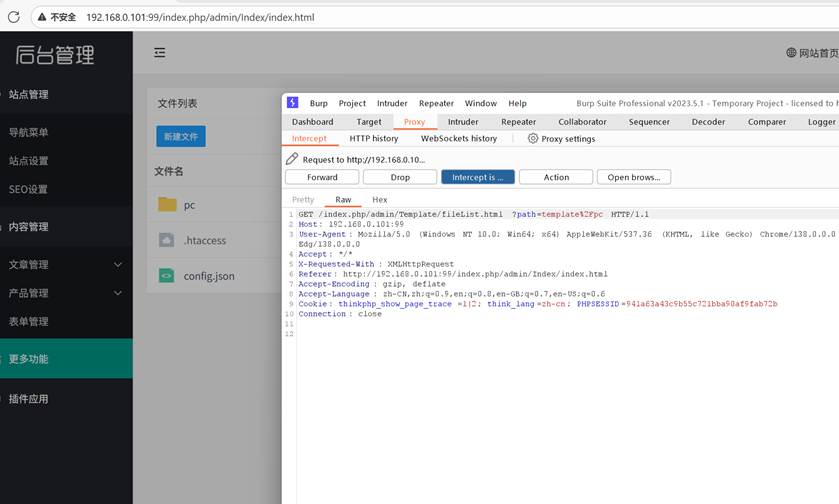Open the Burp menu

pos(318,103)
